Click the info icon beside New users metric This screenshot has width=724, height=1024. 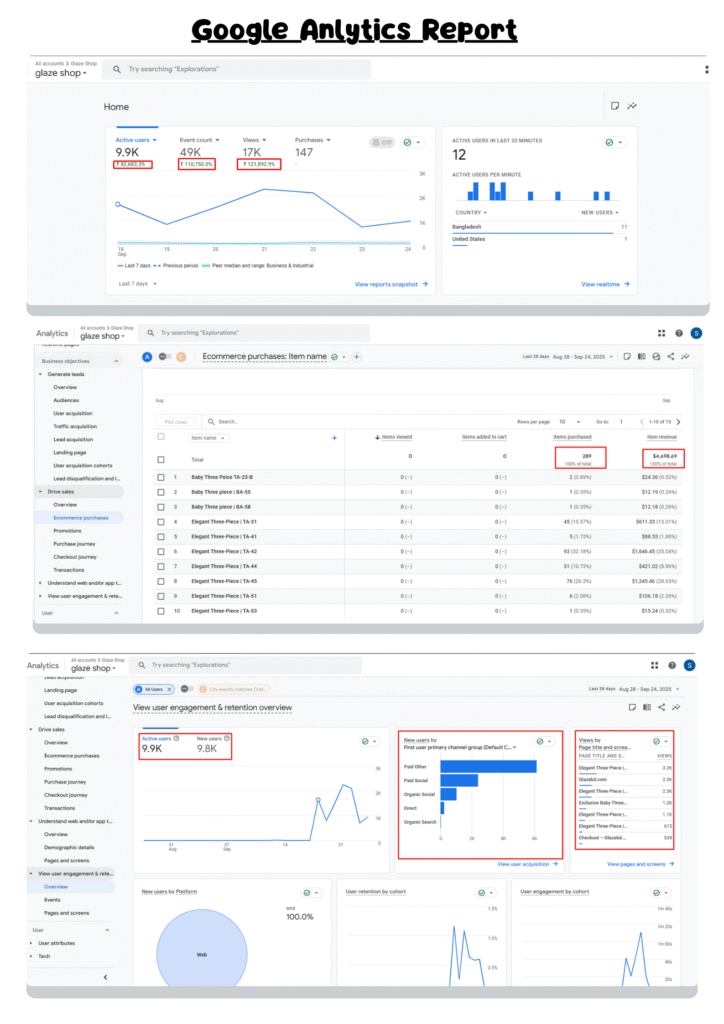pos(228,738)
